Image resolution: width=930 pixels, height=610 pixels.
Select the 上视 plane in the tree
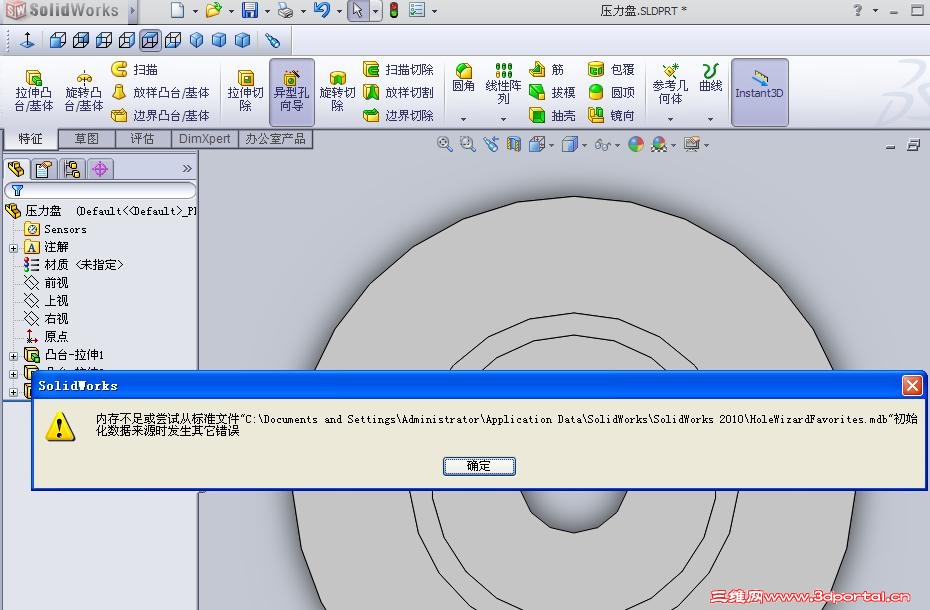pos(46,301)
